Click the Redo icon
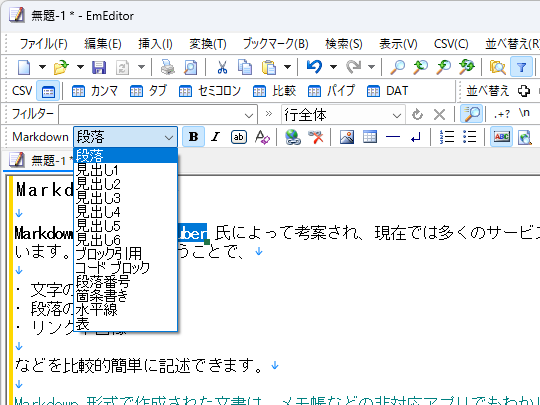The image size is (540, 405). 353,67
